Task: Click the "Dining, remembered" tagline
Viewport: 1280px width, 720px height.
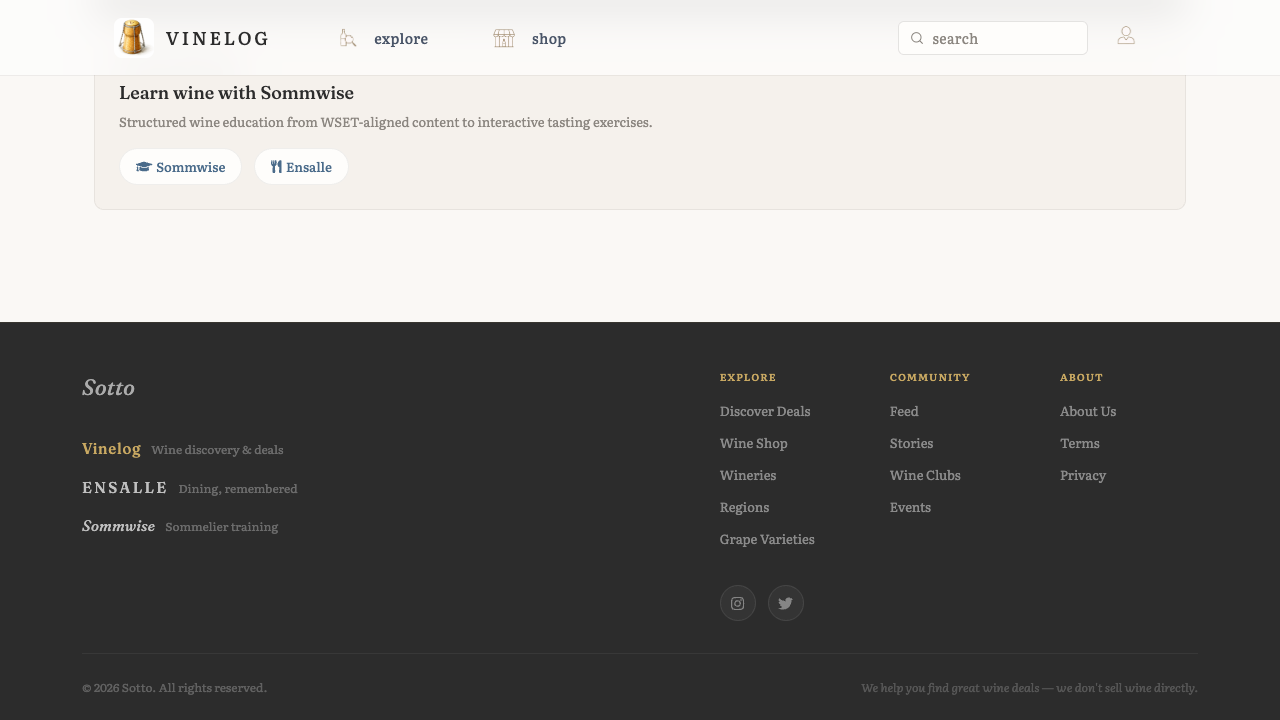Action: click(x=238, y=489)
